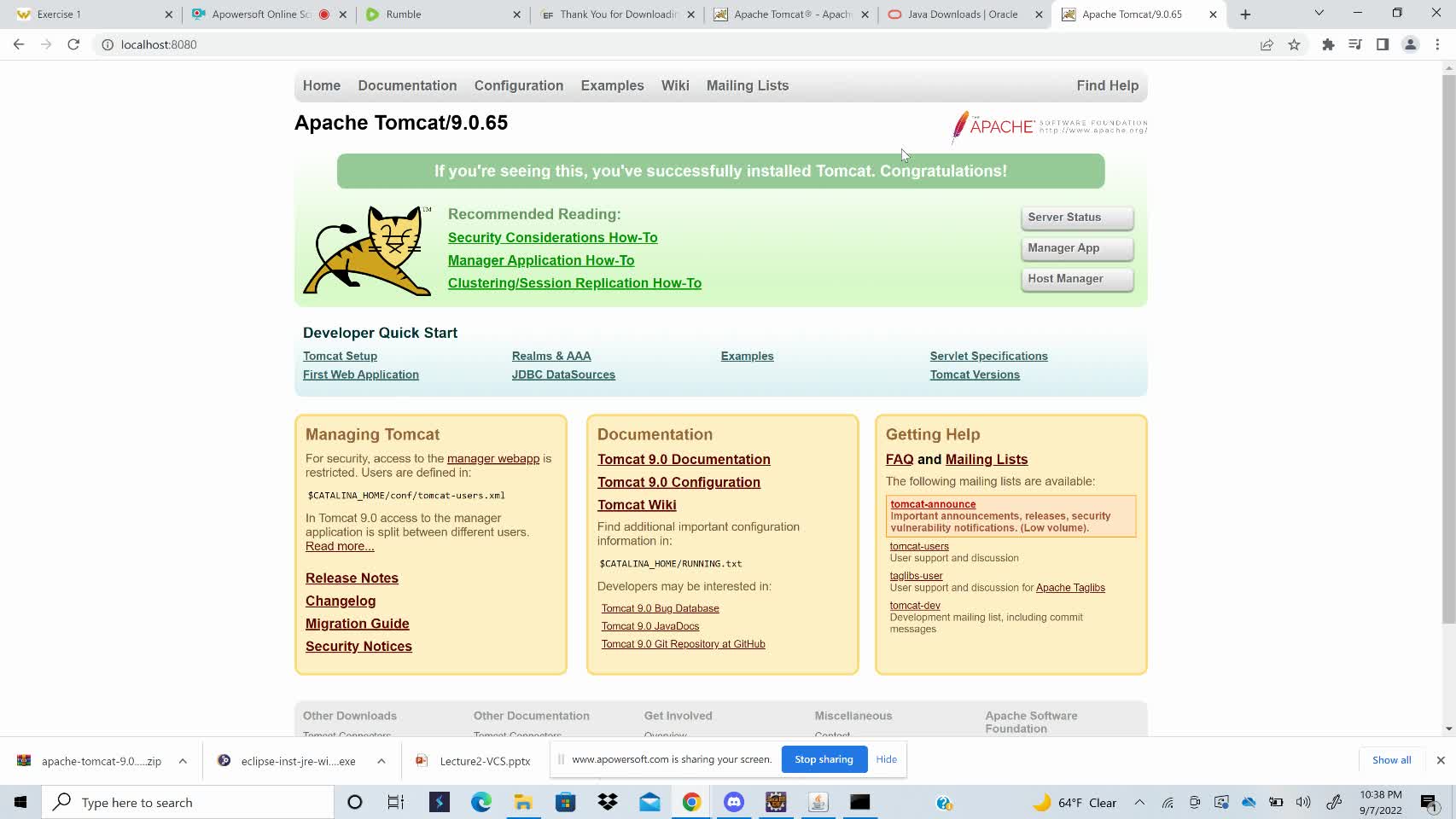1456x819 pixels.
Task: Open the tomcat-announce mailing list link
Action: [x=933, y=504]
